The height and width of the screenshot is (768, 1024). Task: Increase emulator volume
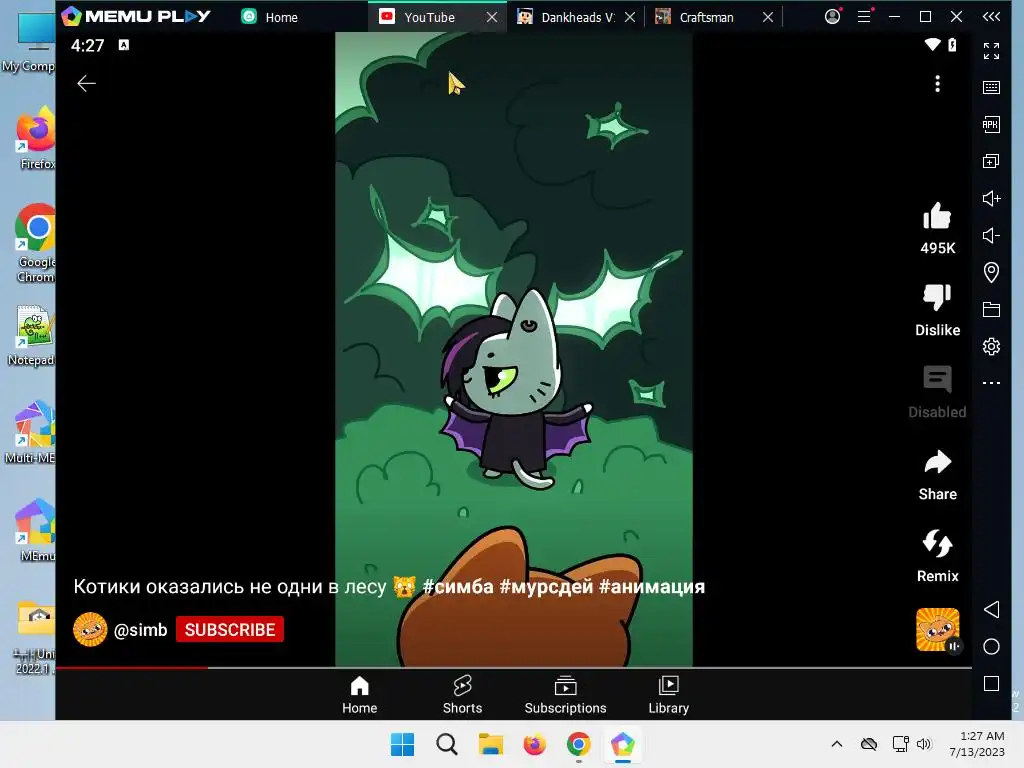(x=991, y=198)
